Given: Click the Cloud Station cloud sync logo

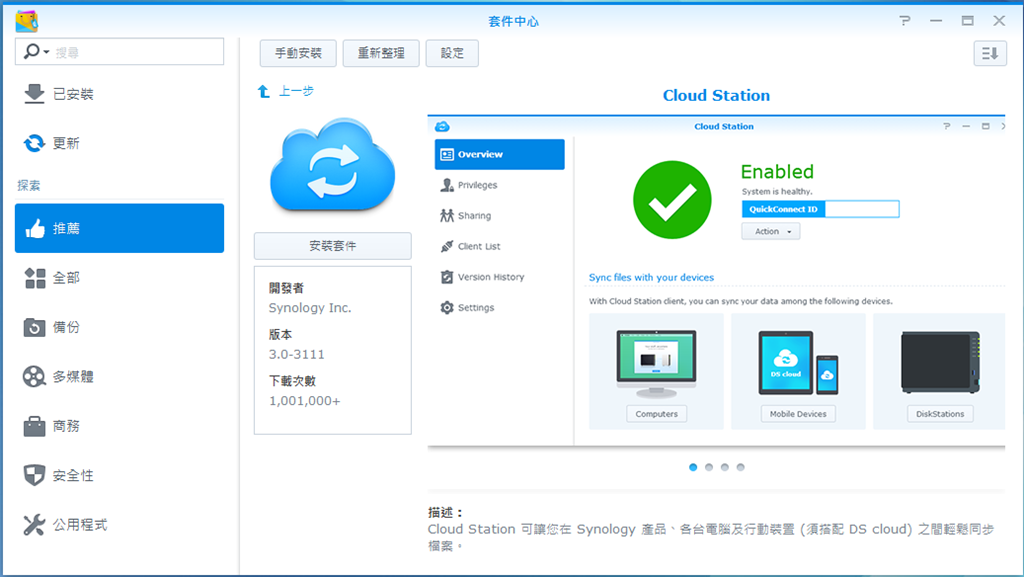Looking at the screenshot, I should [332, 166].
